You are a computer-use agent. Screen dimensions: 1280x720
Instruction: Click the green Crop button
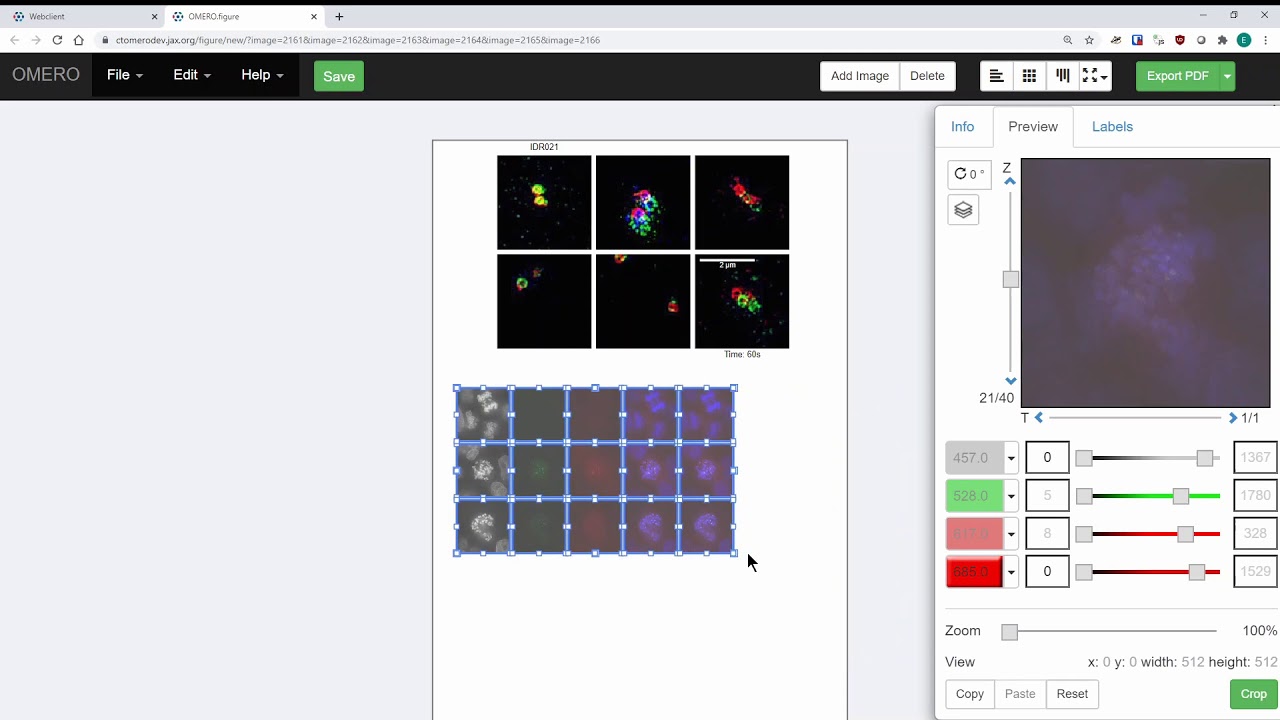pos(1253,694)
